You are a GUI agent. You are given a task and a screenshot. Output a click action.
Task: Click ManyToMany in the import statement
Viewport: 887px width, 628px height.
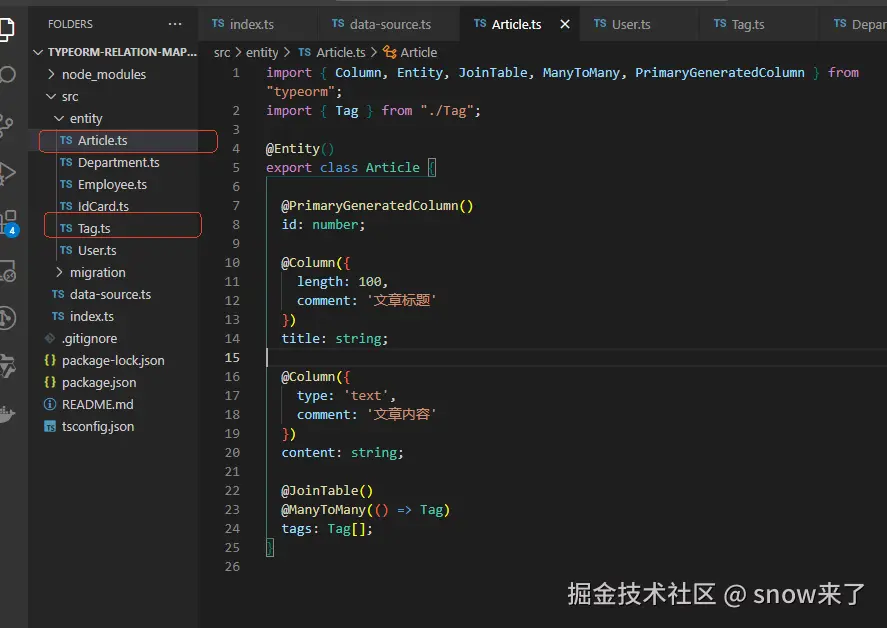click(x=581, y=72)
